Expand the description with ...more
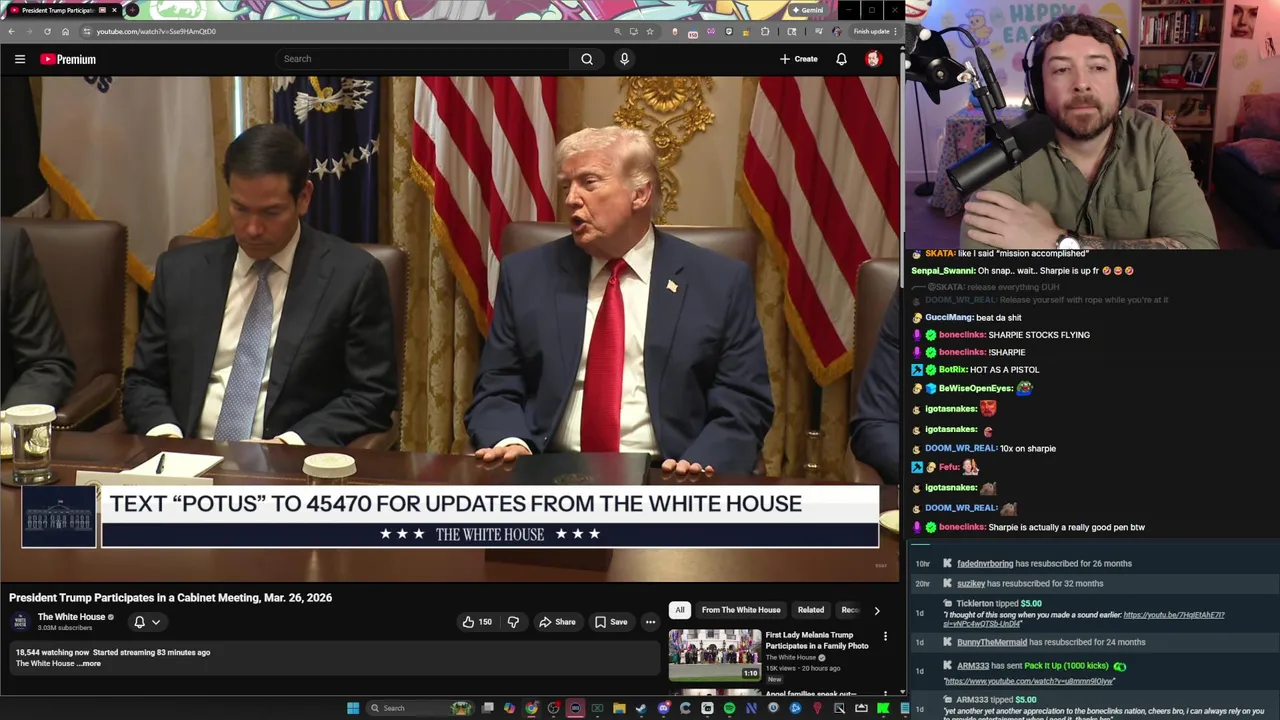Image resolution: width=1280 pixels, height=720 pixels. (x=90, y=664)
